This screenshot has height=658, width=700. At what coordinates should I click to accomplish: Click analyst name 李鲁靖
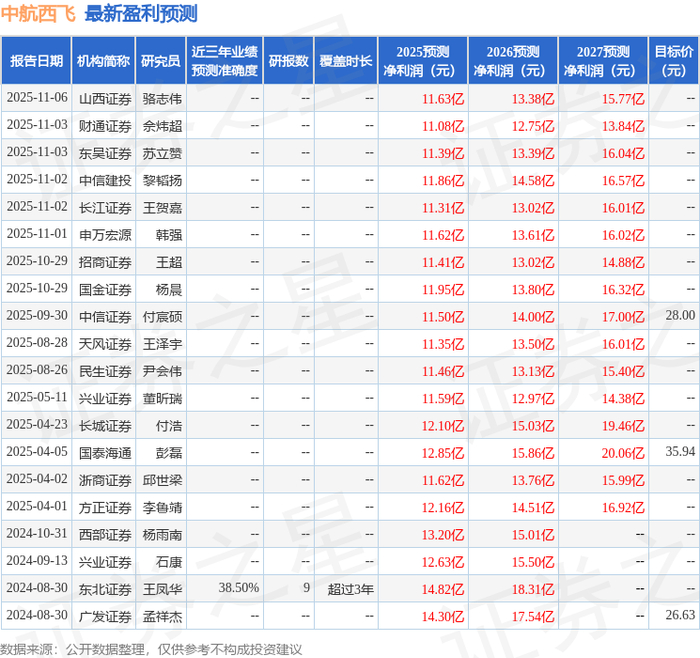[x=162, y=507]
